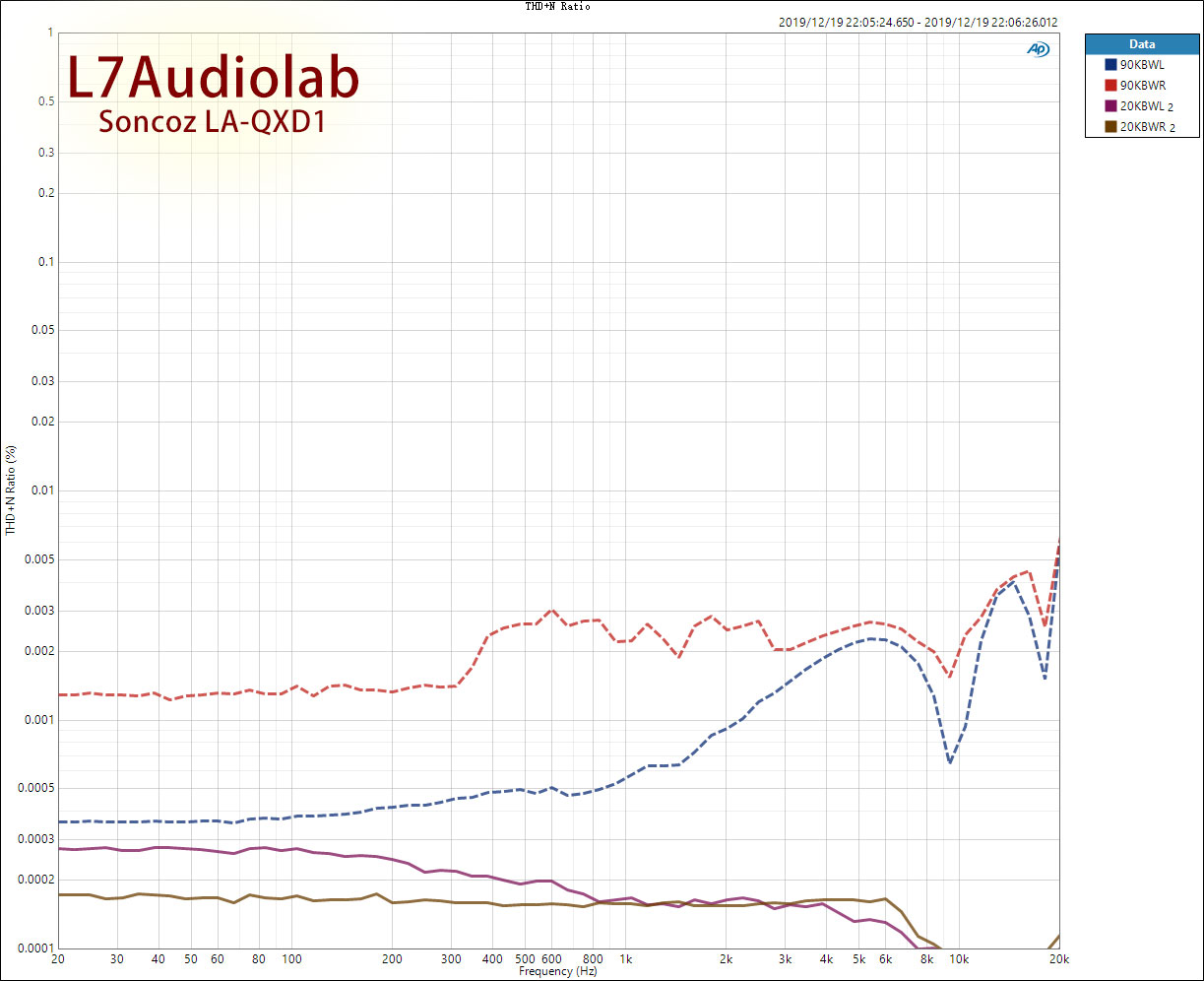Image resolution: width=1204 pixels, height=981 pixels.
Task: Click the 50 frequency axis tick label
Action: click(191, 959)
